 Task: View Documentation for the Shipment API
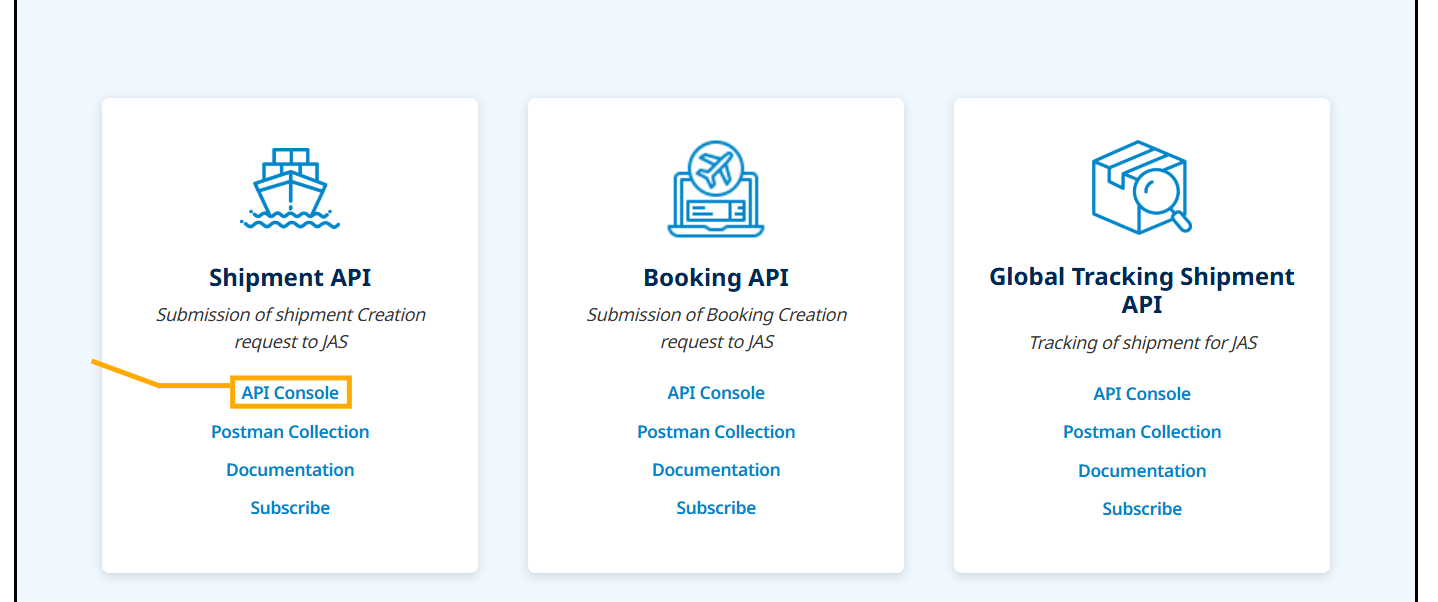[290, 470]
